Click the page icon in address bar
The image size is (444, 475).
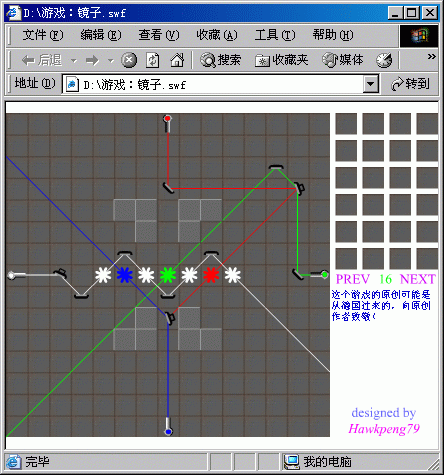tap(72, 85)
